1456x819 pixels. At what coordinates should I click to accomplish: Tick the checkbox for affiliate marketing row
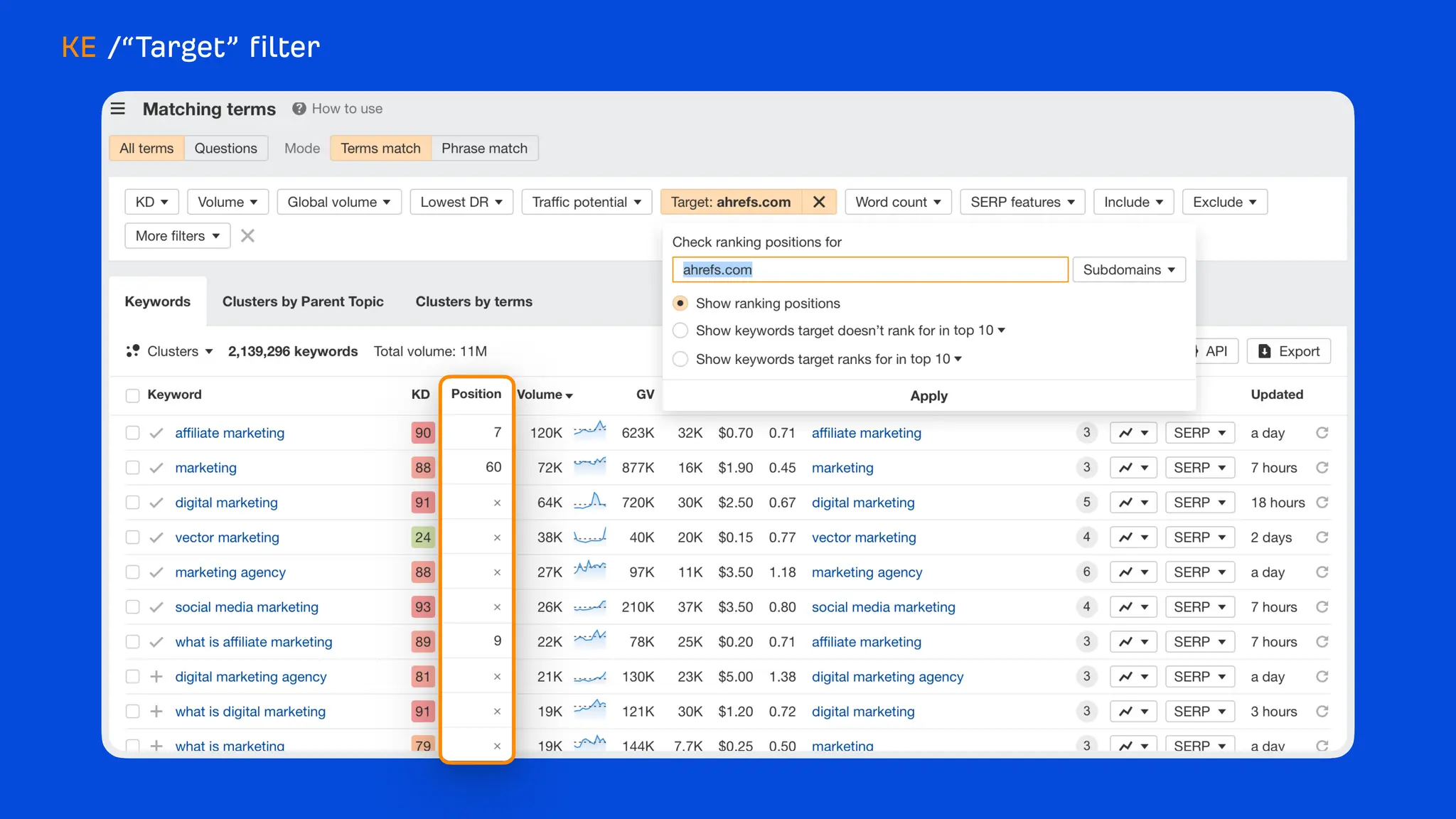[132, 433]
